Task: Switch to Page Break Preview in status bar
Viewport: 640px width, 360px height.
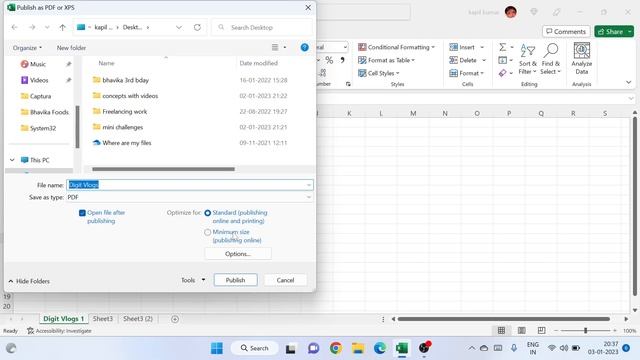Action: pyautogui.click(x=541, y=330)
